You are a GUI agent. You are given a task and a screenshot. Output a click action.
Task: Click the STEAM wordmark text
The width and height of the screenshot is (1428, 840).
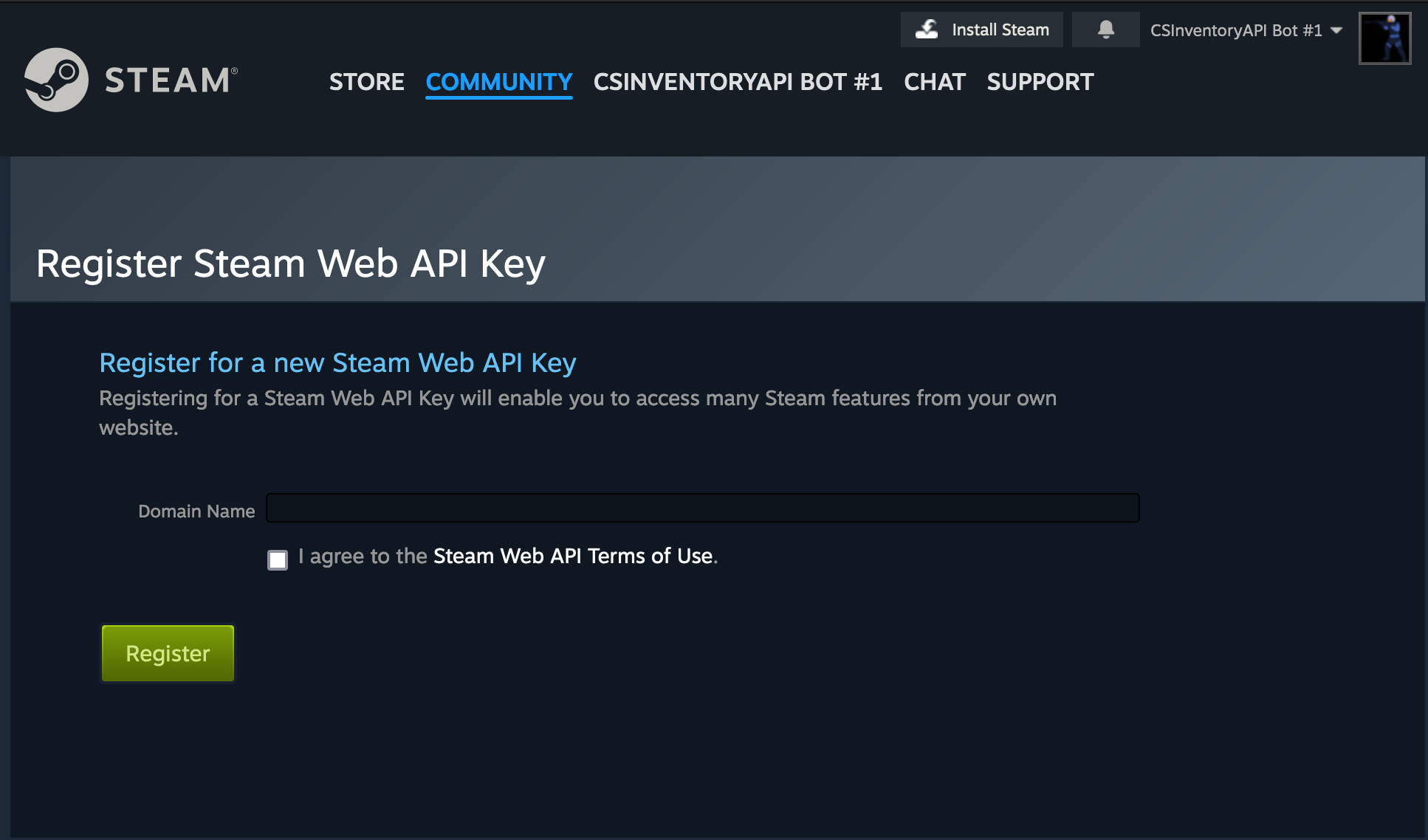tap(171, 80)
